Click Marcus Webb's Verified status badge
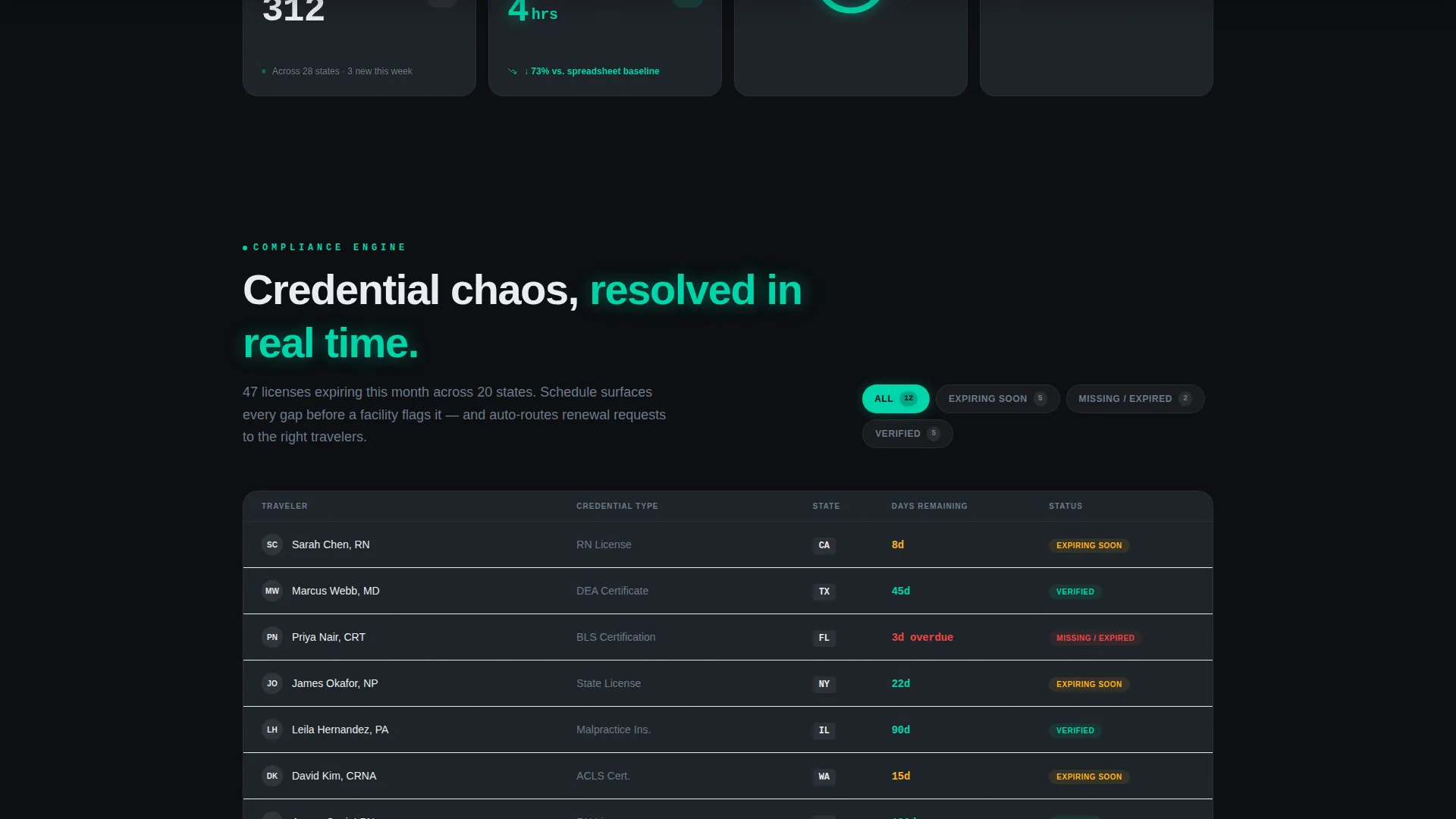The image size is (1456, 819). (1075, 591)
